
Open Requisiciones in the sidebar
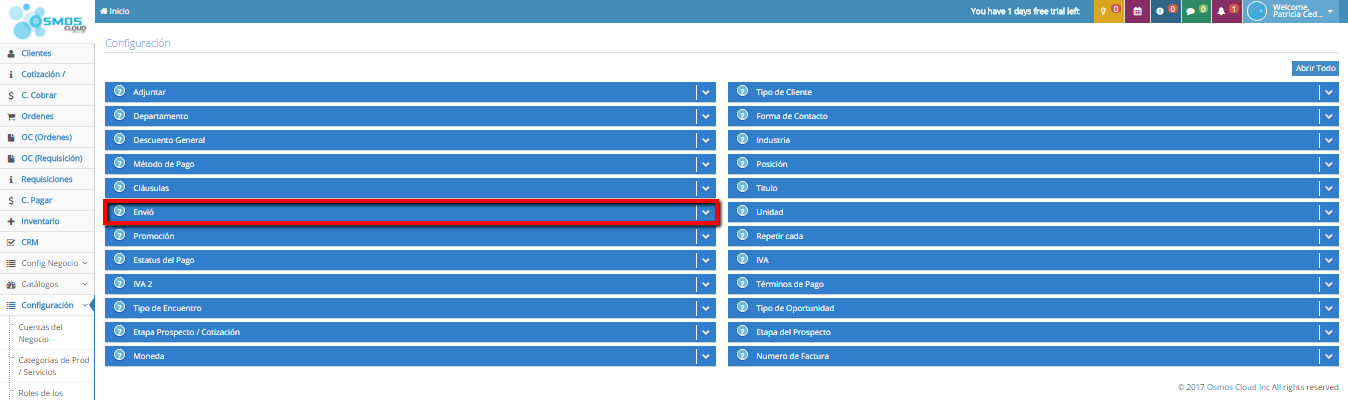[47, 179]
